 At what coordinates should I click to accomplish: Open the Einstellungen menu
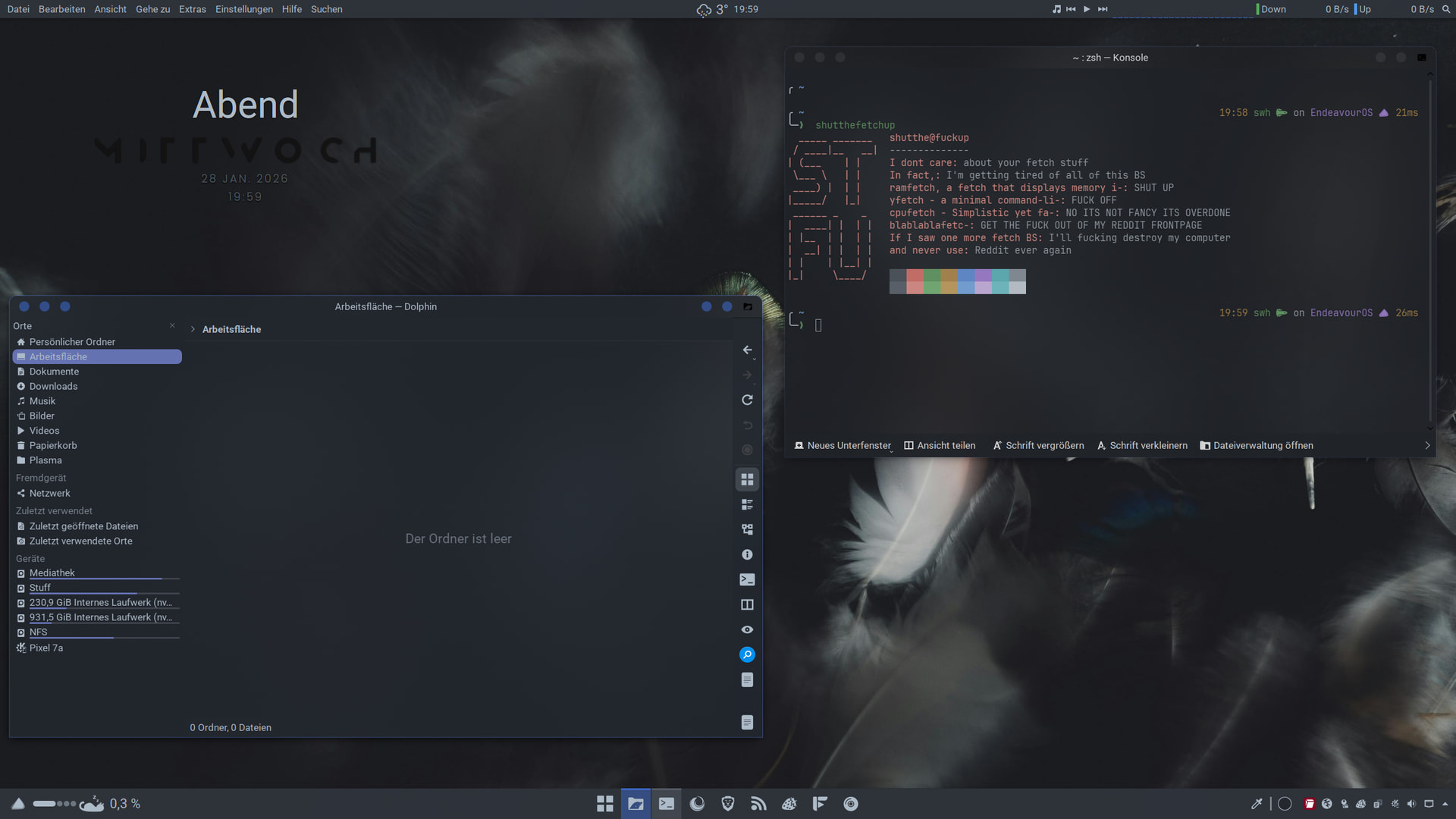pos(243,9)
